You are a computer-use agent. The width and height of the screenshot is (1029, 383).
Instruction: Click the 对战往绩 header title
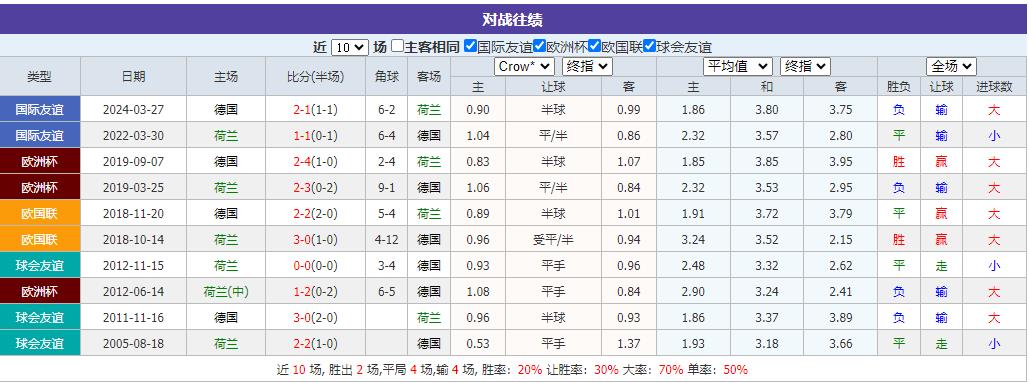(x=513, y=20)
